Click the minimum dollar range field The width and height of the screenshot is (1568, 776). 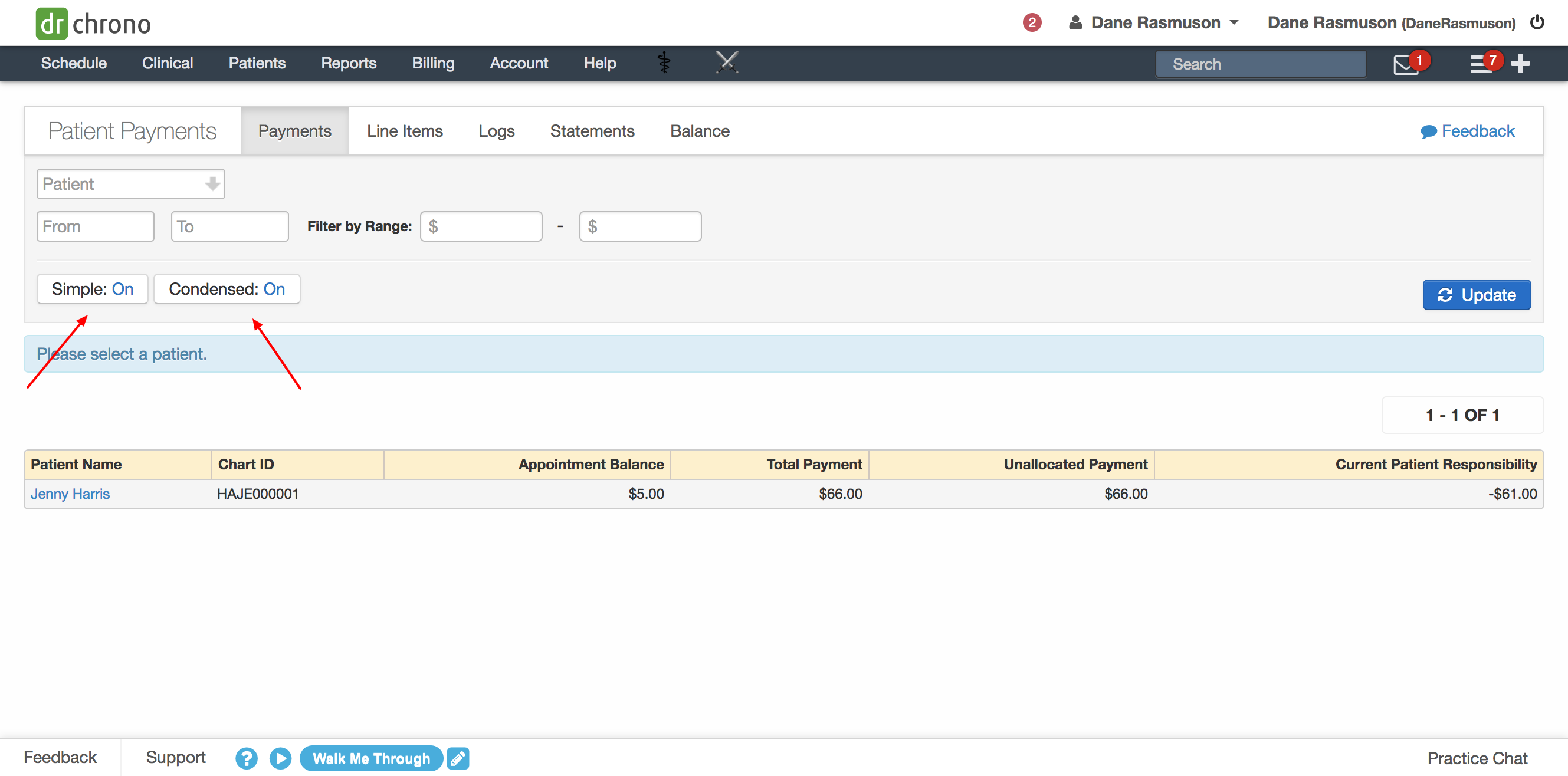coord(481,226)
